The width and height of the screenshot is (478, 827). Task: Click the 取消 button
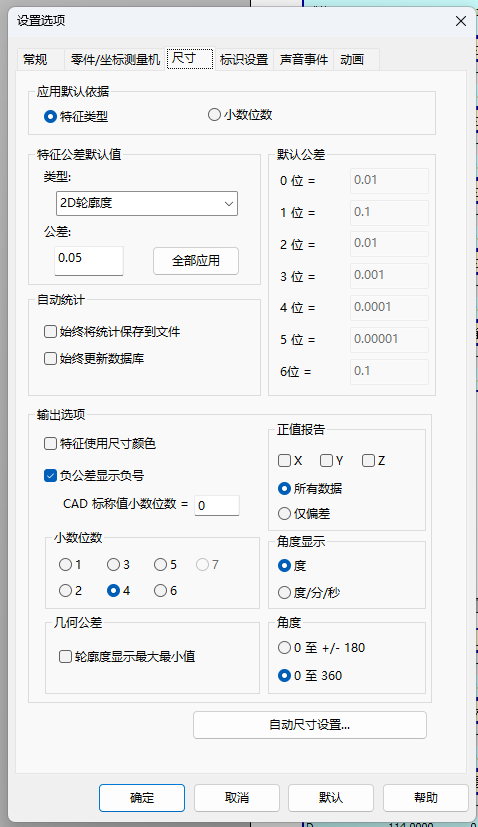[236, 797]
